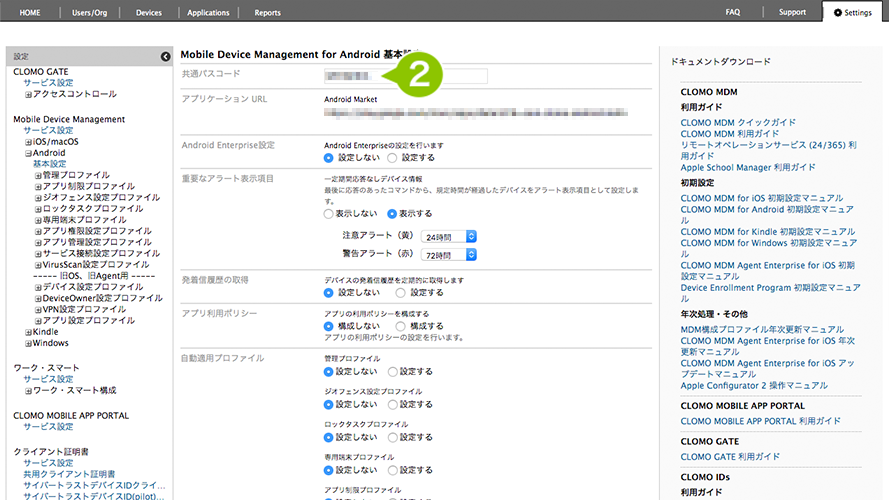Open CLOMO MDM 利用ガイド document

point(730,134)
